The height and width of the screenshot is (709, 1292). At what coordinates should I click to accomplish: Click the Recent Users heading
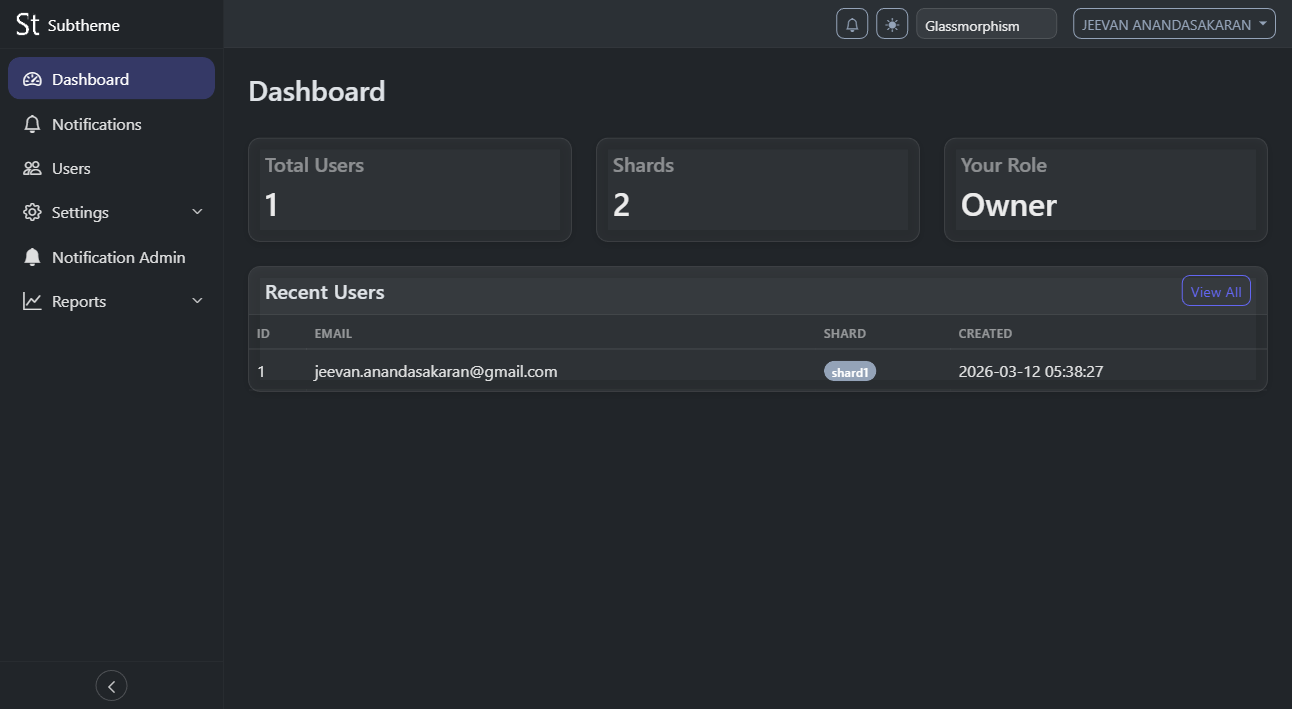325,292
